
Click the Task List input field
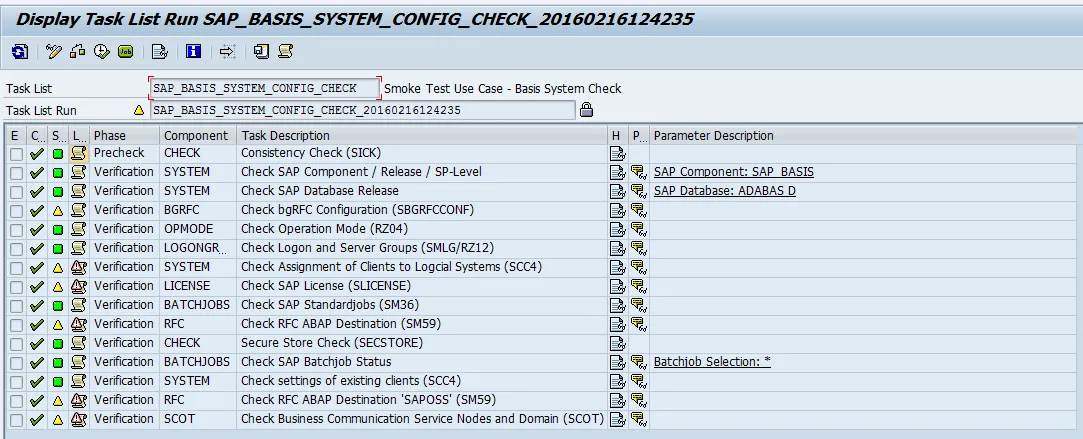coord(264,88)
